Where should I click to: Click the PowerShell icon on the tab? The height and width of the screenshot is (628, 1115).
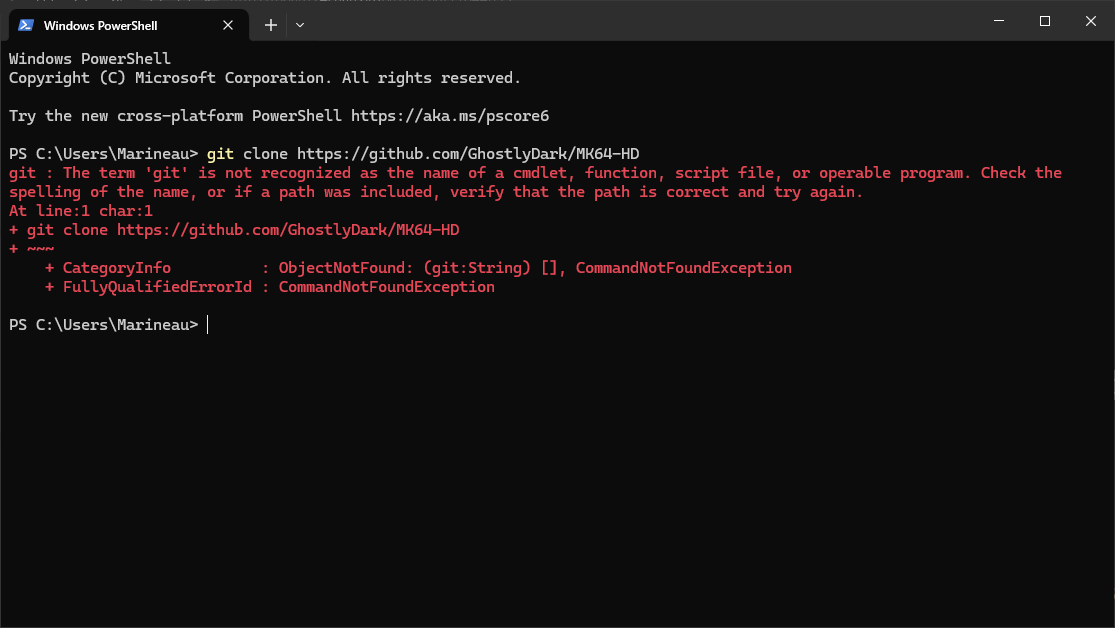coord(26,25)
